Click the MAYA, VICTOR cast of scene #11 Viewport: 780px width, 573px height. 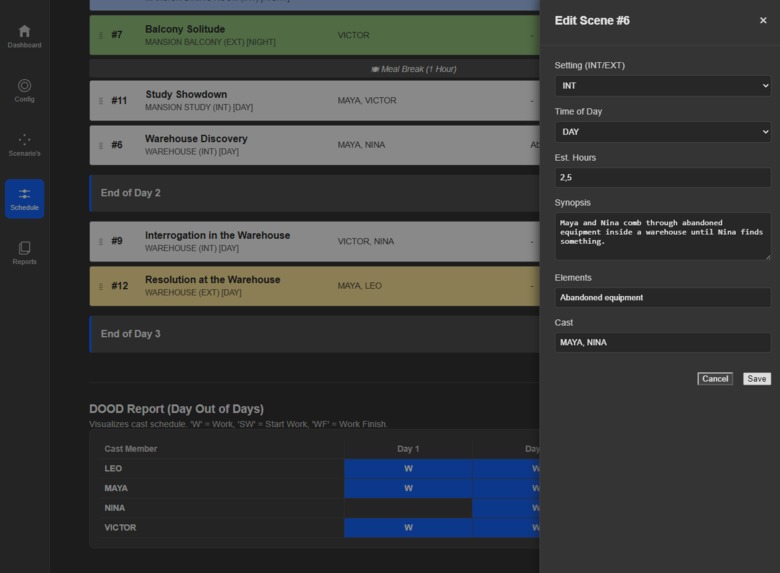point(367,100)
